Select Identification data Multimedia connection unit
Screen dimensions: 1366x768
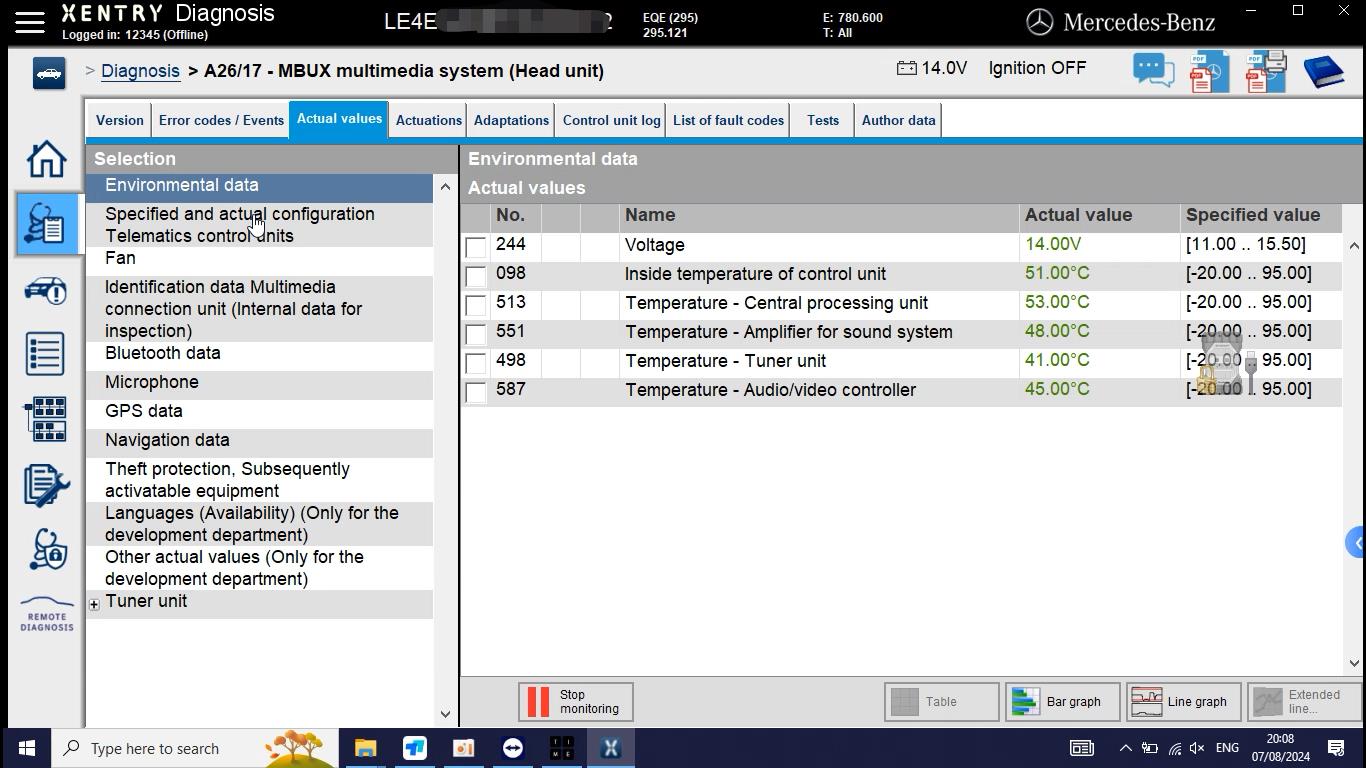coord(260,309)
